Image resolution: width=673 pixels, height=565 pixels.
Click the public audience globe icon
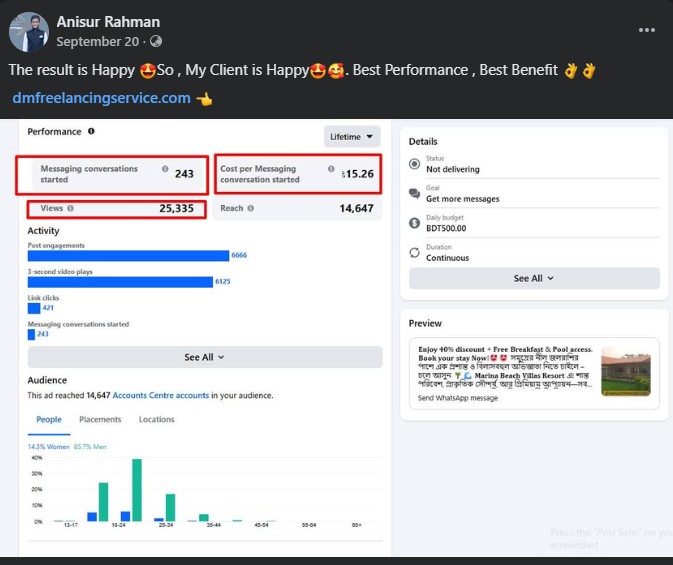pyautogui.click(x=156, y=41)
